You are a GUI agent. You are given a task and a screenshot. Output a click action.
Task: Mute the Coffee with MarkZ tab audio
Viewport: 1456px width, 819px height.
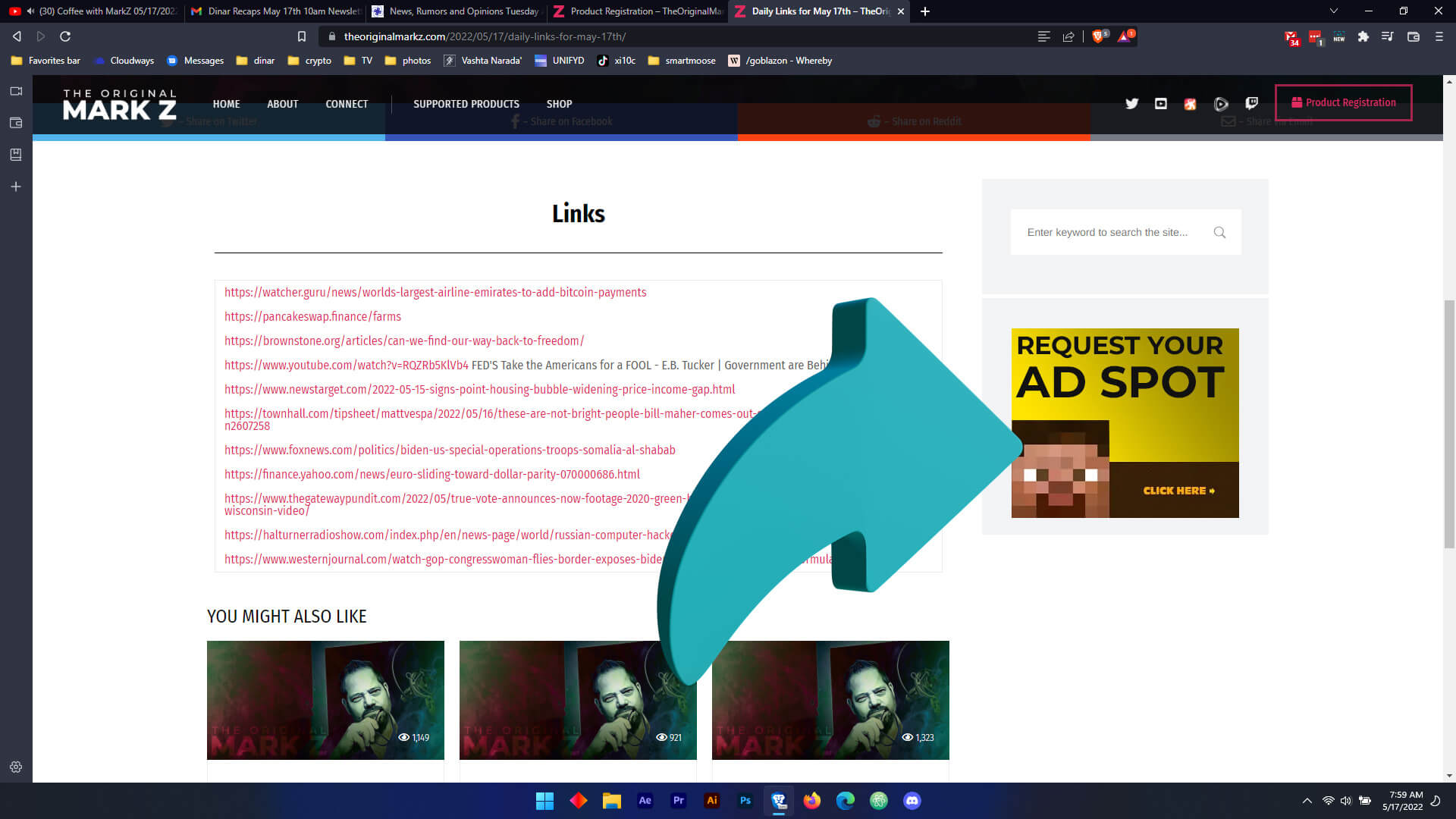(x=30, y=11)
